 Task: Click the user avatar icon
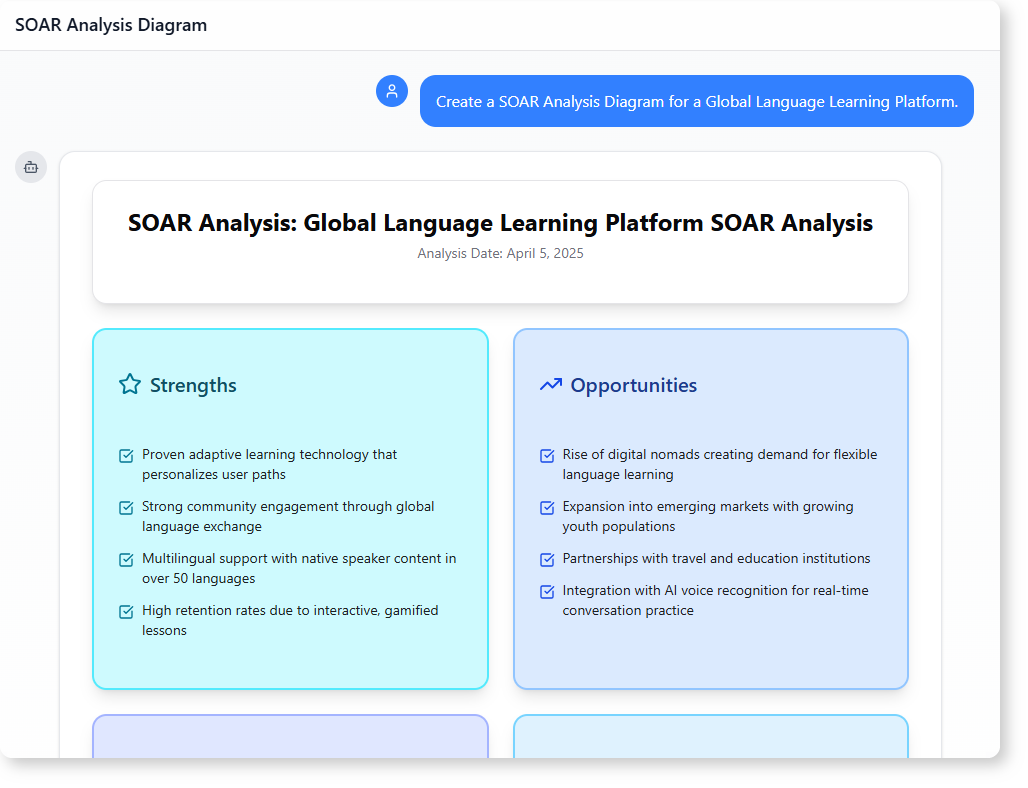tap(392, 91)
